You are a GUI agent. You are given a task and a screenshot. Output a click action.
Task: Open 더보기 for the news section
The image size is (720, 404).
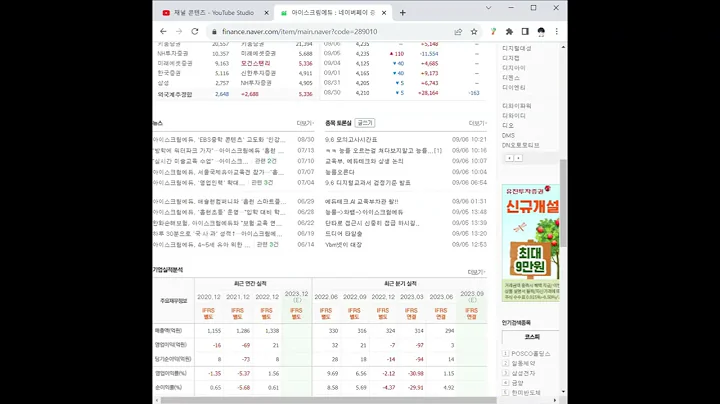pyautogui.click(x=305, y=123)
